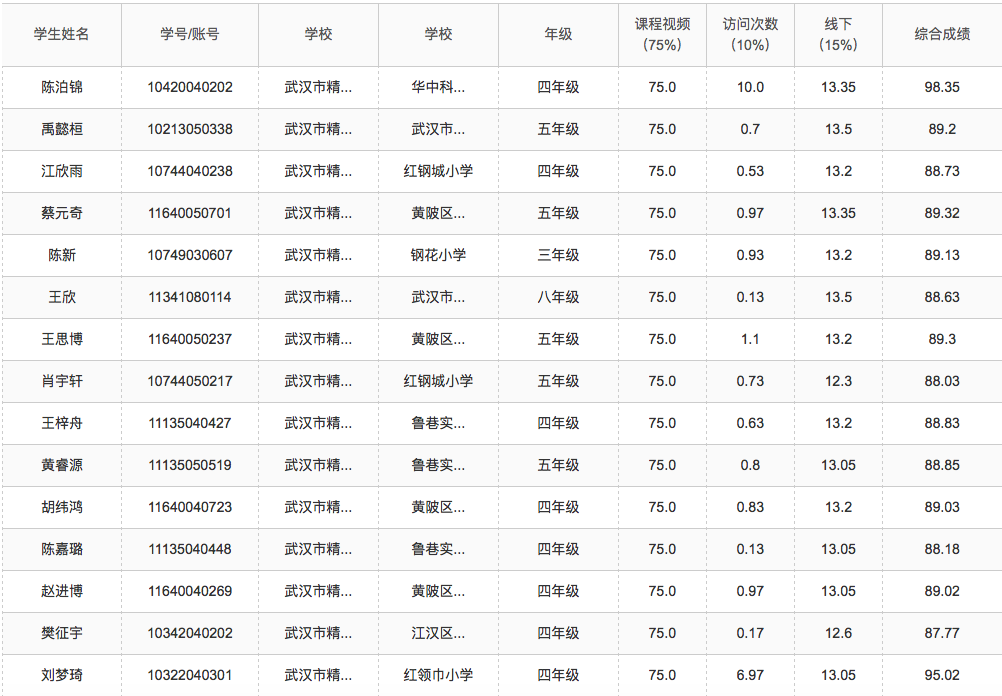The image size is (1002, 696).
Task: Click student name 樊征宇
Action: (62, 633)
